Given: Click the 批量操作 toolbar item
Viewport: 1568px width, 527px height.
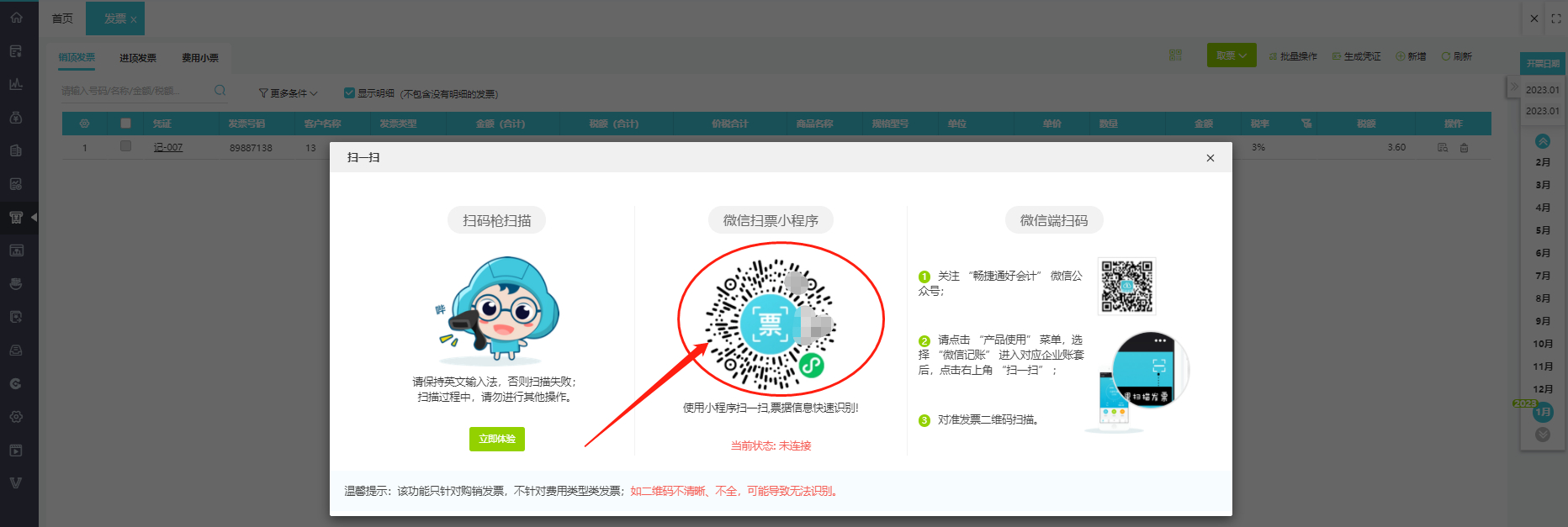Looking at the screenshot, I should [x=1293, y=56].
